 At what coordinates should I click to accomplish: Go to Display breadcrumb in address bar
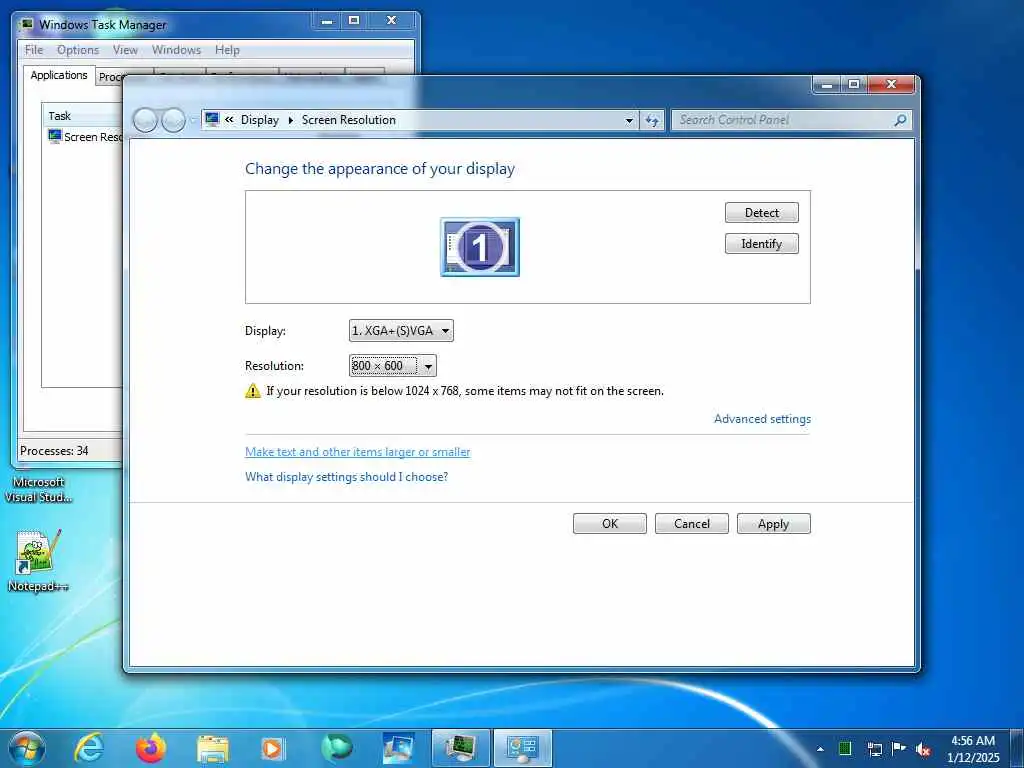[x=259, y=120]
